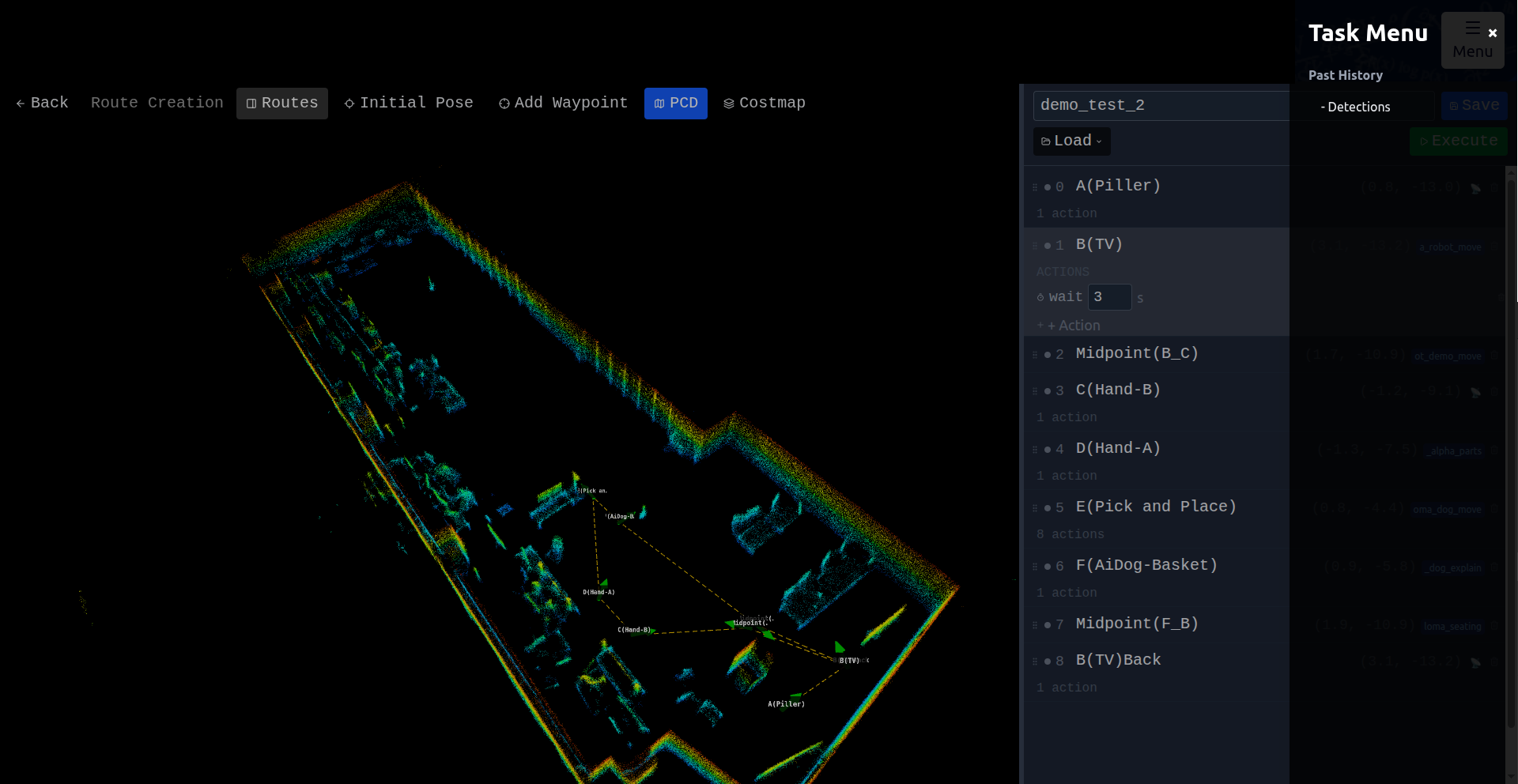Click the dimmed Save button
Image resolution: width=1518 pixels, height=784 pixels.
coord(1474,105)
